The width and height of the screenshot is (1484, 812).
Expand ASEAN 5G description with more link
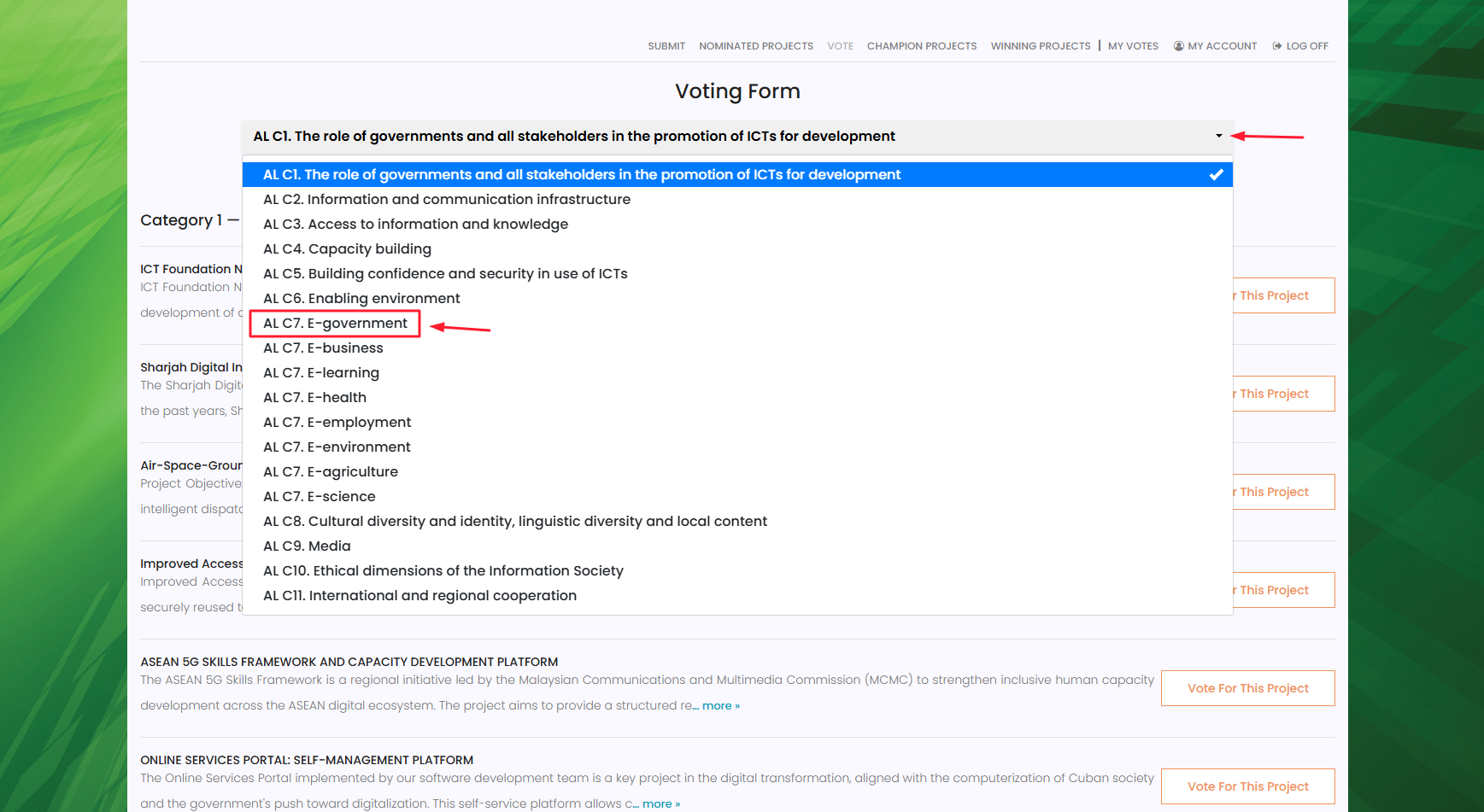720,706
